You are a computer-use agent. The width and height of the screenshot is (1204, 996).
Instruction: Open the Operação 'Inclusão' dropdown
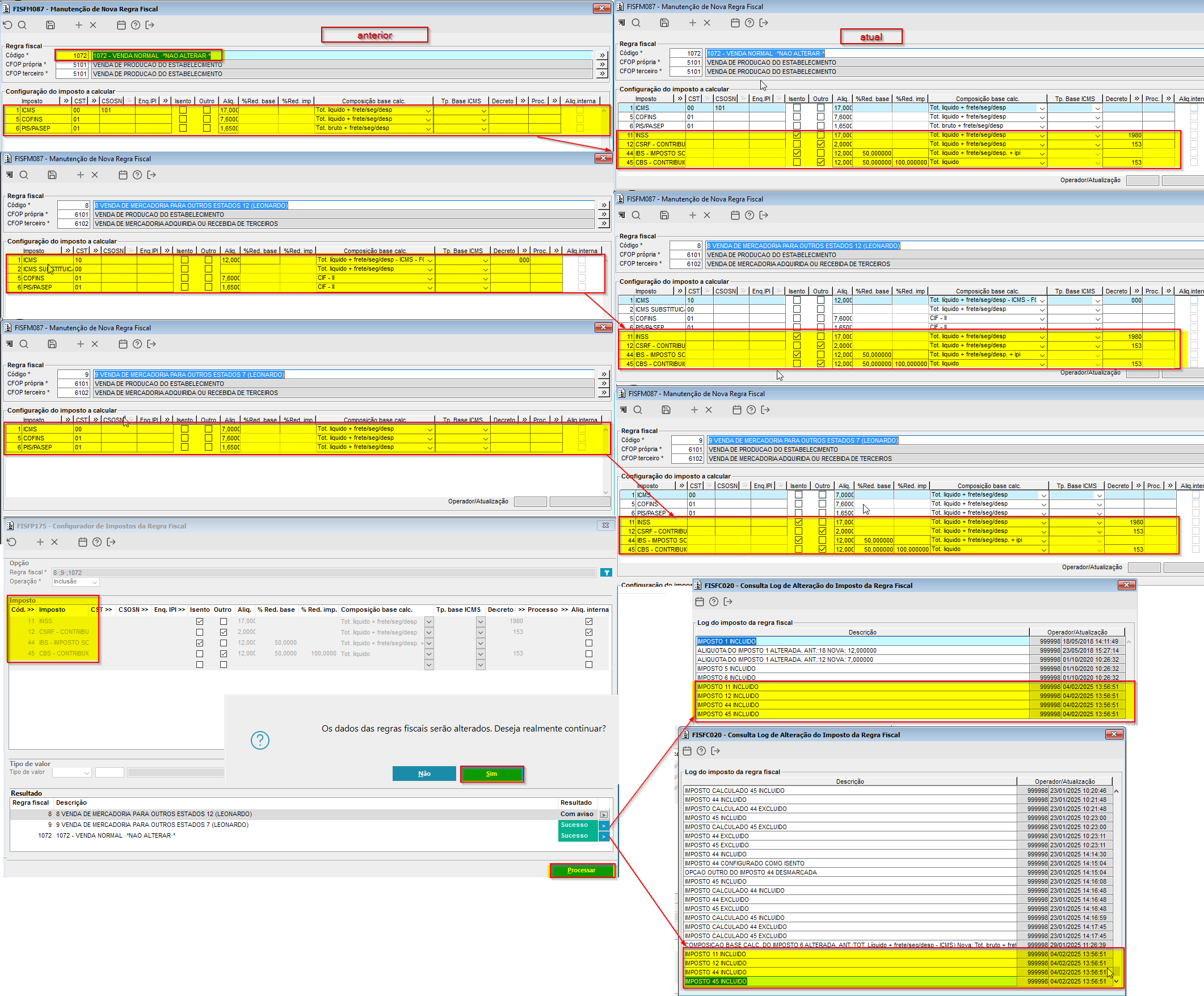click(x=95, y=582)
